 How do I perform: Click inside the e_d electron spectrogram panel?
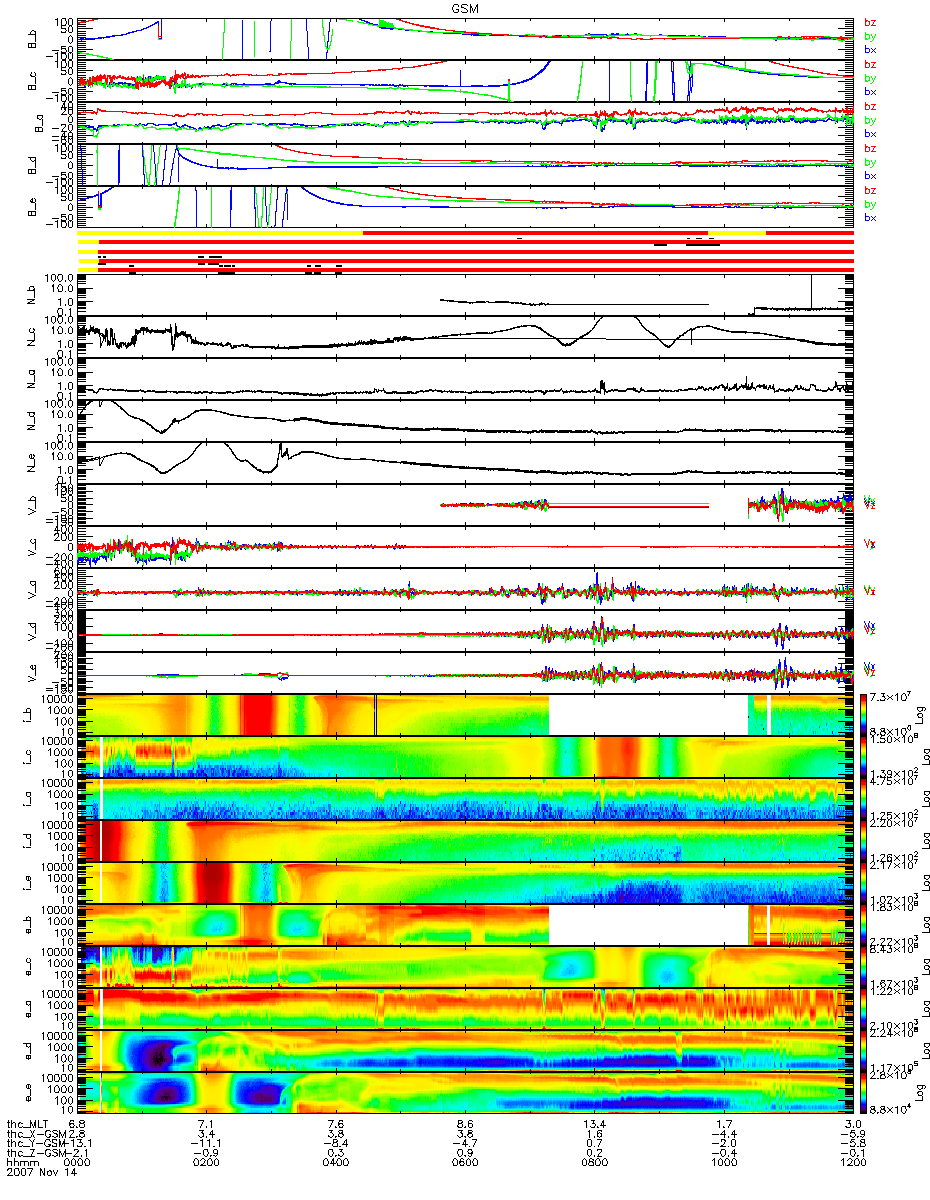click(x=466, y=1051)
